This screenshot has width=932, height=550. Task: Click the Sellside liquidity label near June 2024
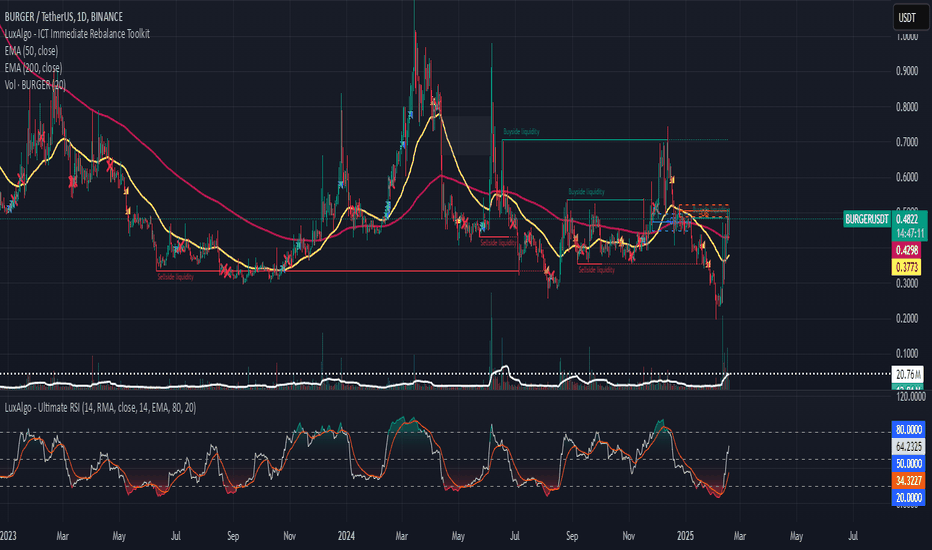tap(498, 243)
